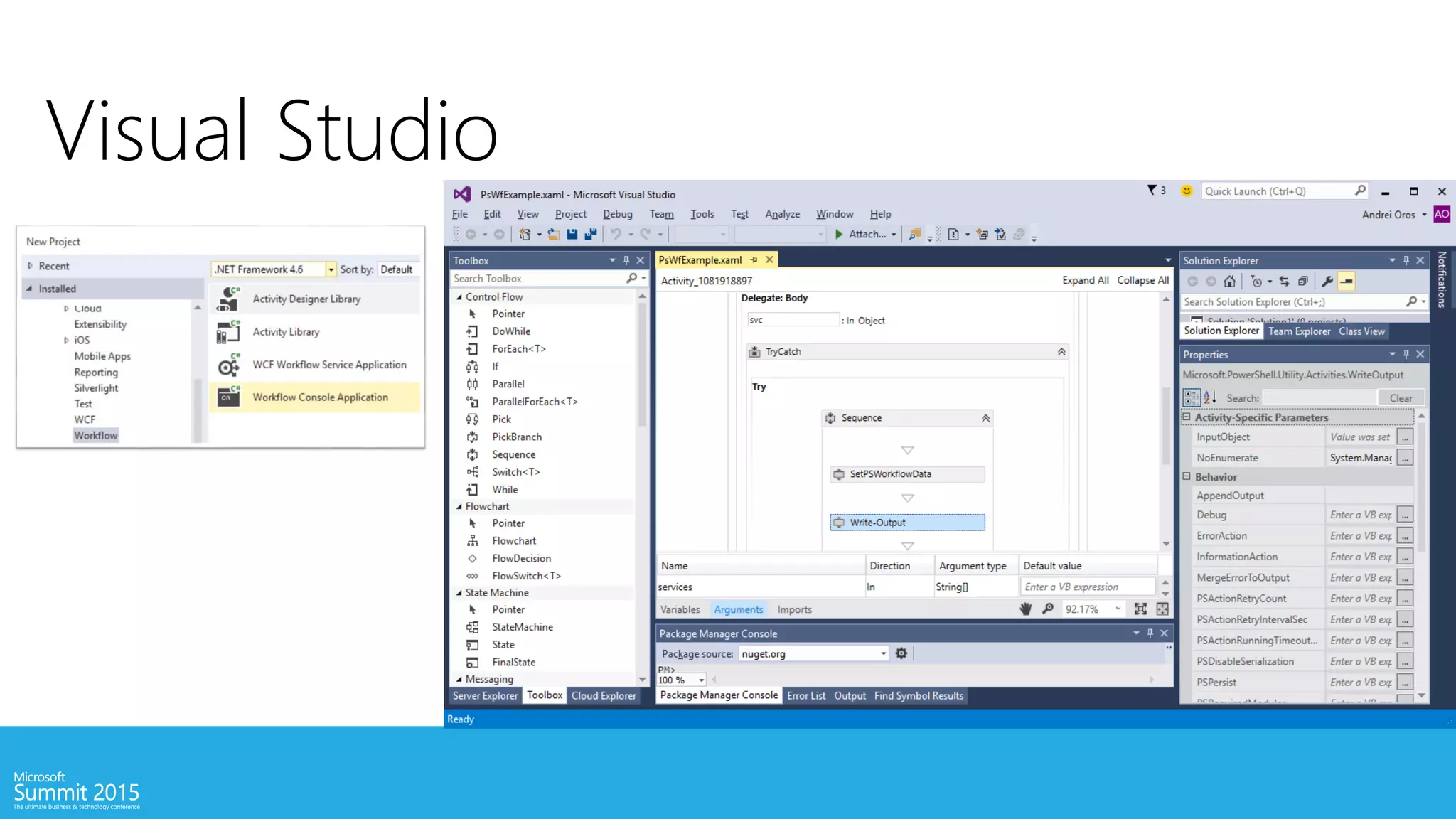Click the Collapse All link in the designer
Image resolution: width=1456 pixels, height=819 pixels.
click(1142, 280)
